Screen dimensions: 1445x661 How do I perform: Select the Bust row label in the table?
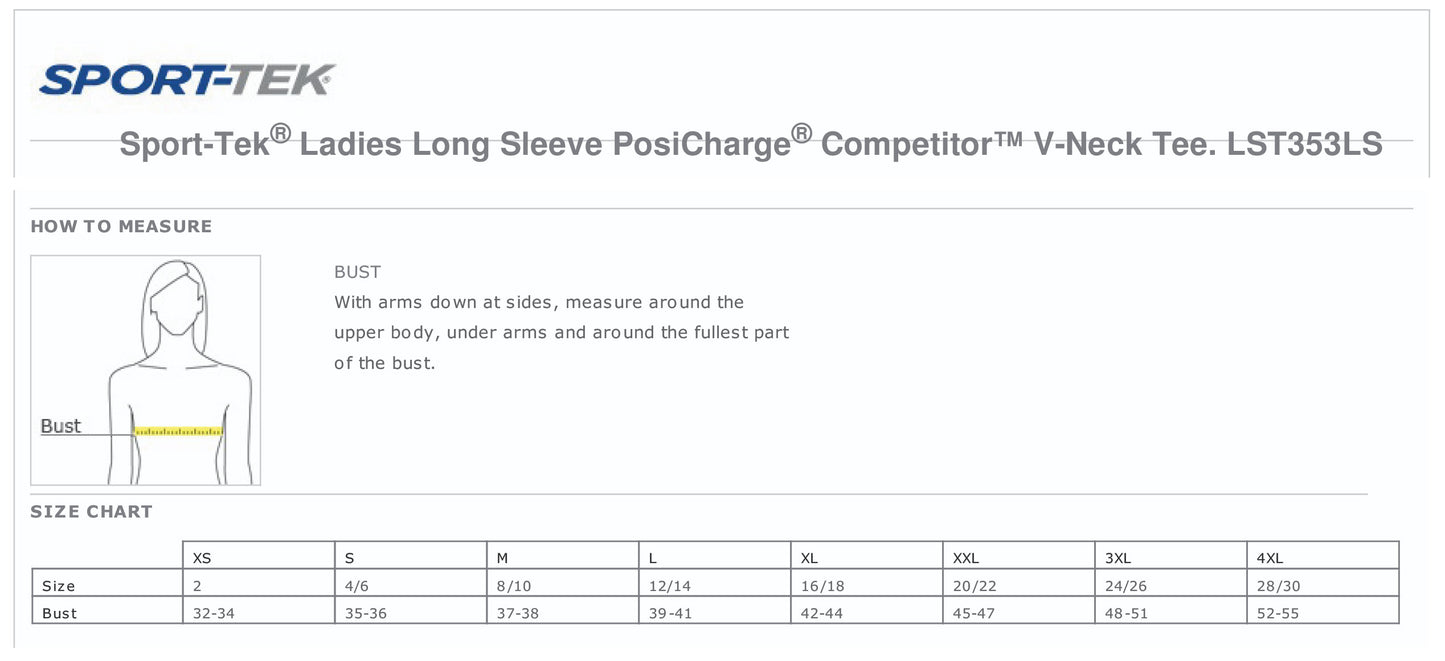pos(59,613)
